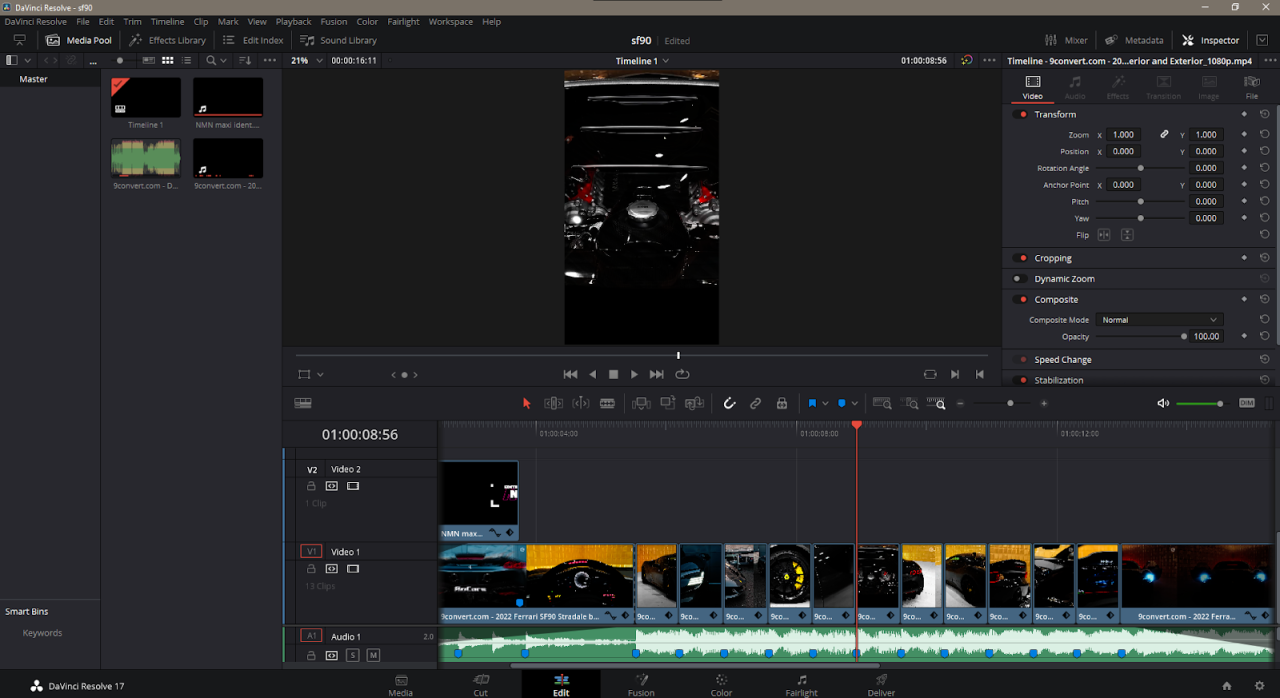Toggle the timeline Snapping magnet icon
Image resolution: width=1280 pixels, height=698 pixels.
point(729,403)
